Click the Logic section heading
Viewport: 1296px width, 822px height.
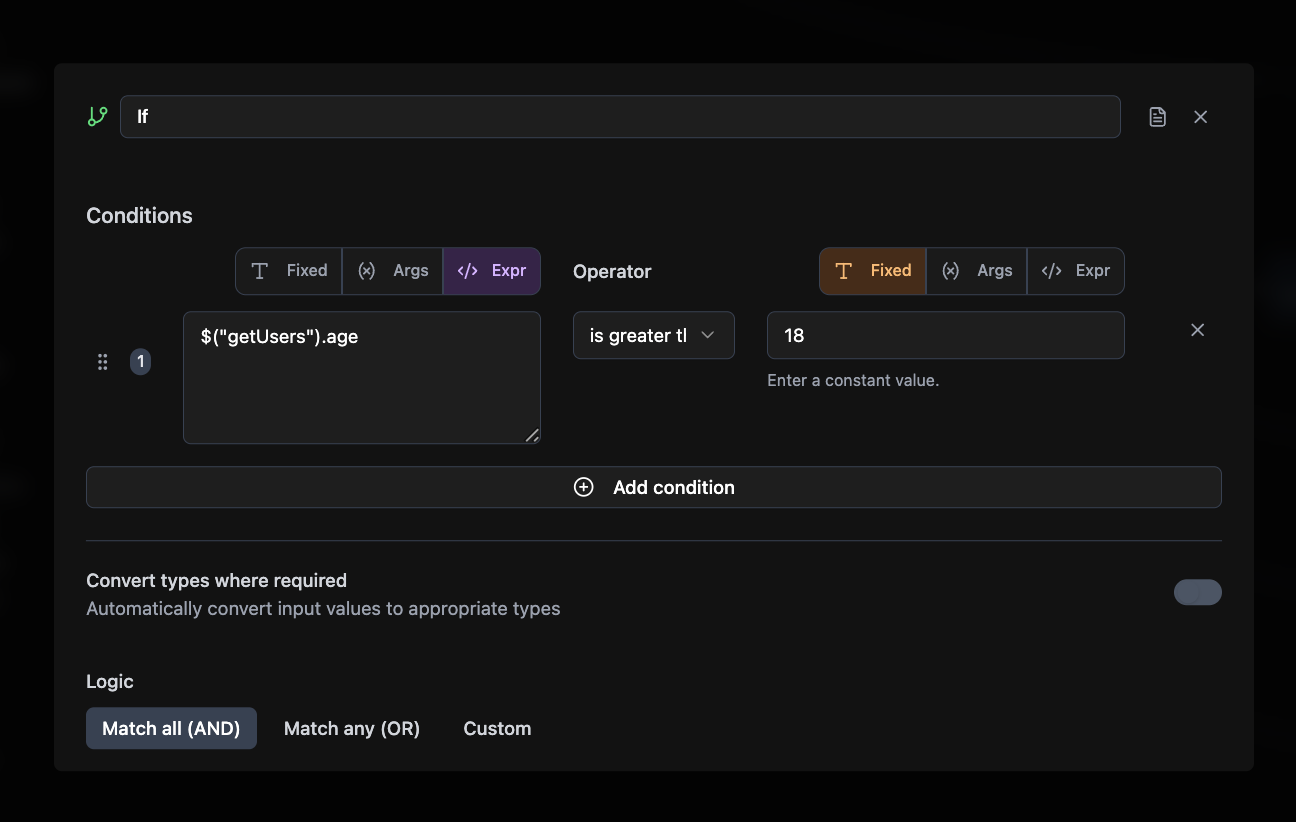(x=110, y=682)
